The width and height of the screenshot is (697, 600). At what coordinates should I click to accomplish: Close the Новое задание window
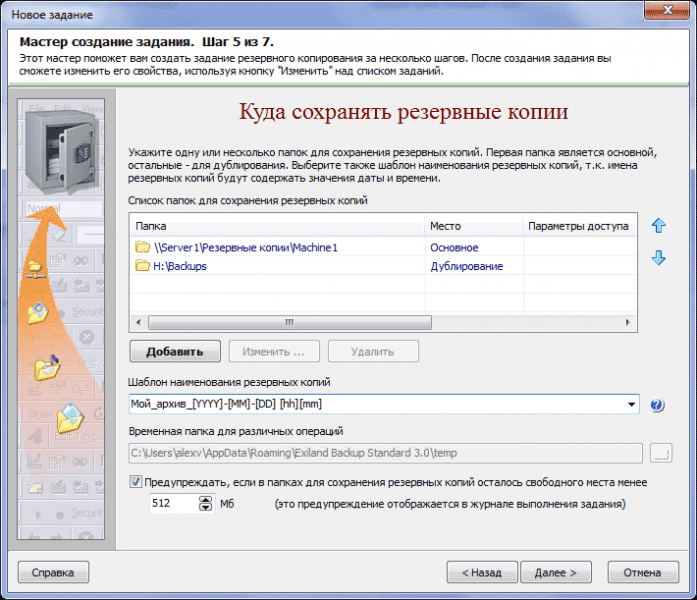667,10
